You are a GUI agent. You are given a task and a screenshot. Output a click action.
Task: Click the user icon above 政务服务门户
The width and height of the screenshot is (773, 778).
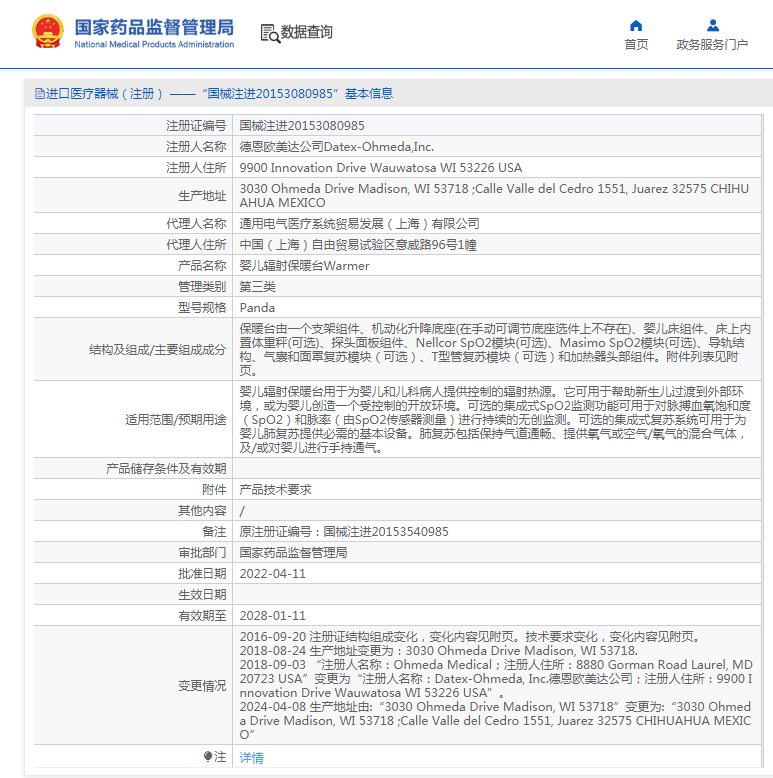[713, 25]
